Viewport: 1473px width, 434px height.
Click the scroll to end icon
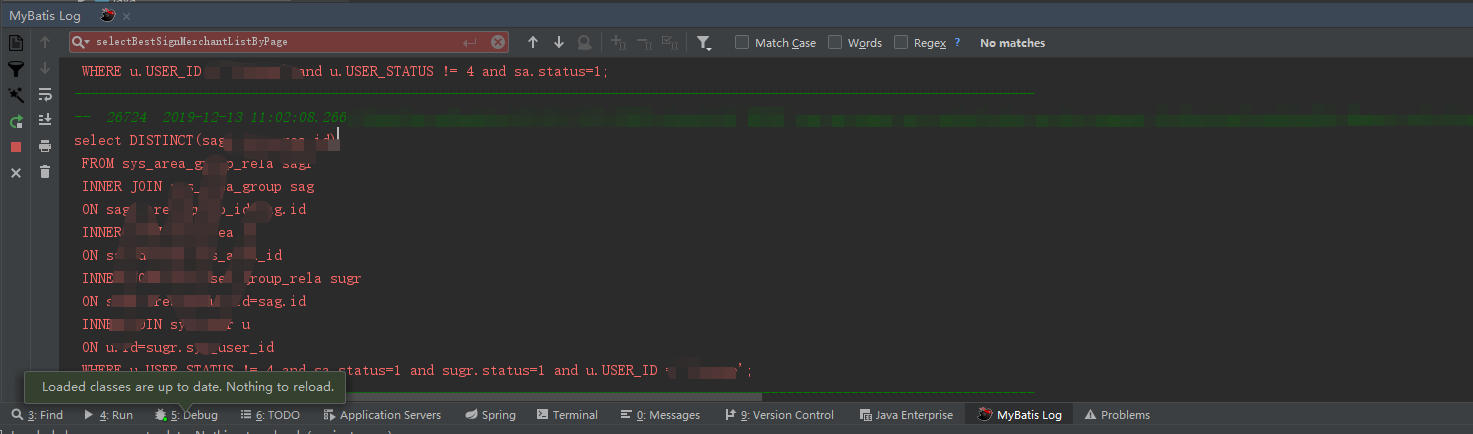[x=45, y=120]
